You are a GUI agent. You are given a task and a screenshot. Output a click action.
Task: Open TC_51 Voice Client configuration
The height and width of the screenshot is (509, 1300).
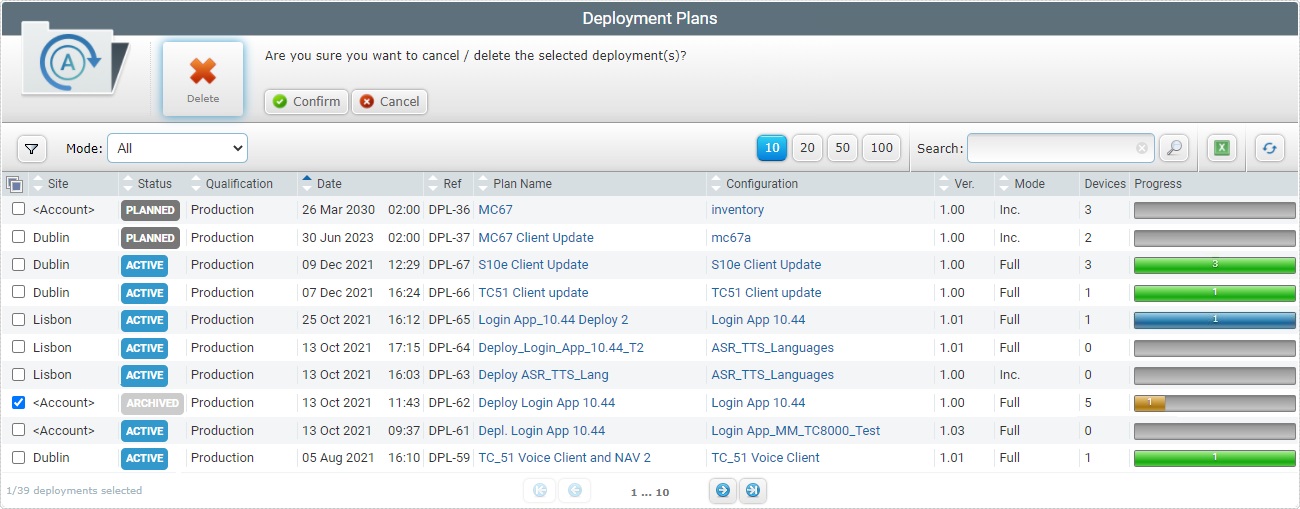[766, 458]
